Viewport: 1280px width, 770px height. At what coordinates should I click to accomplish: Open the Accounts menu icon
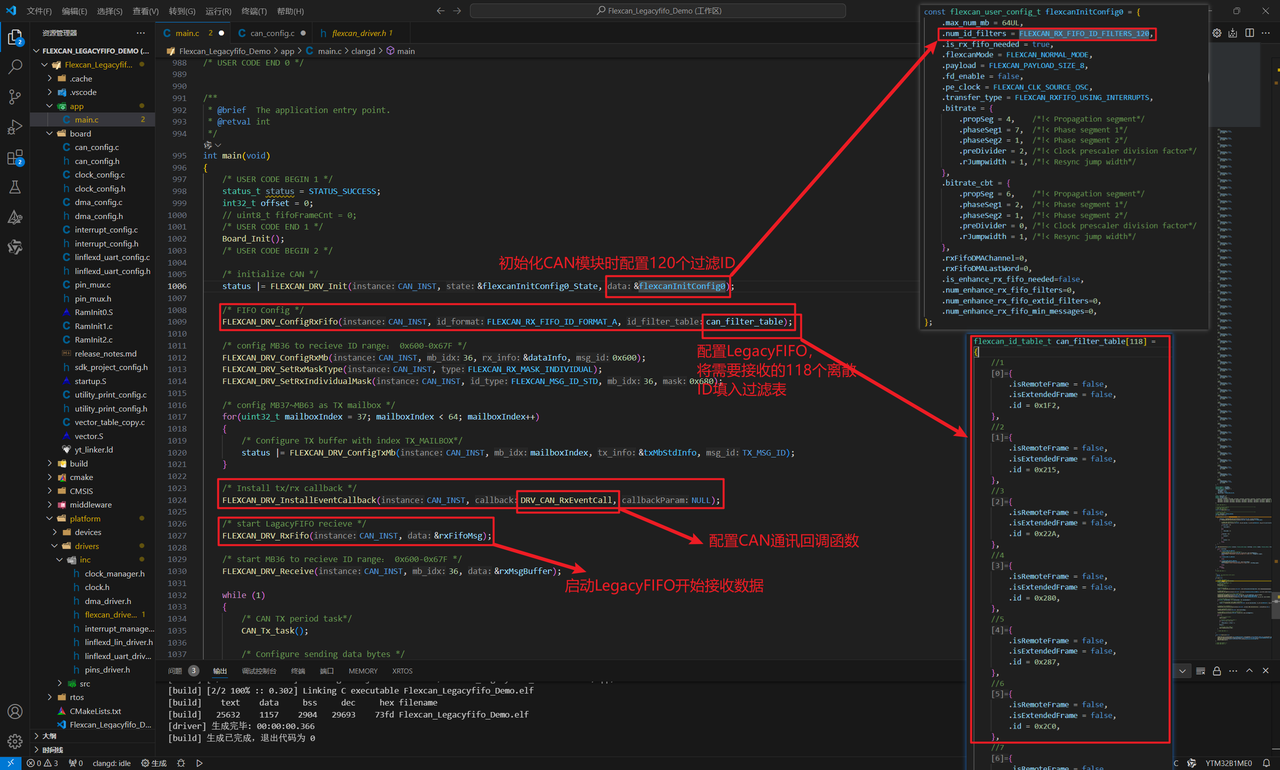pyautogui.click(x=15, y=712)
